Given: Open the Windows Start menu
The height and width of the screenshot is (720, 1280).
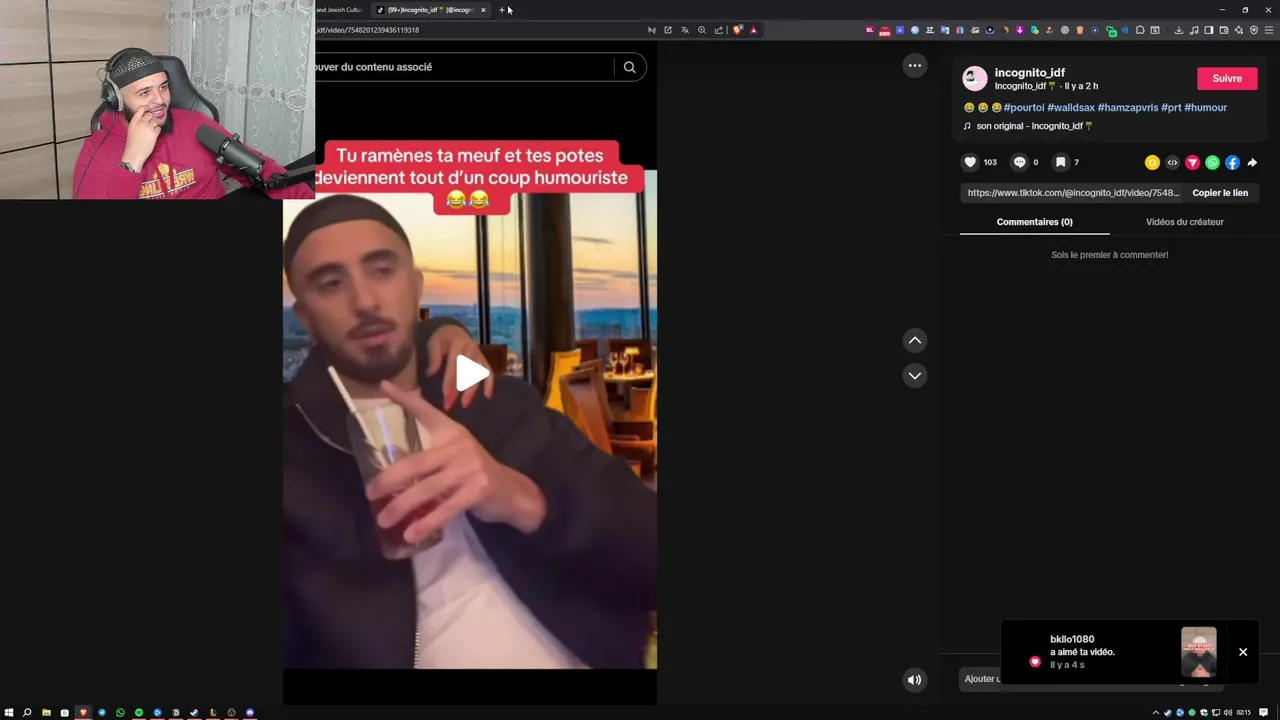Looking at the screenshot, I should [x=9, y=713].
